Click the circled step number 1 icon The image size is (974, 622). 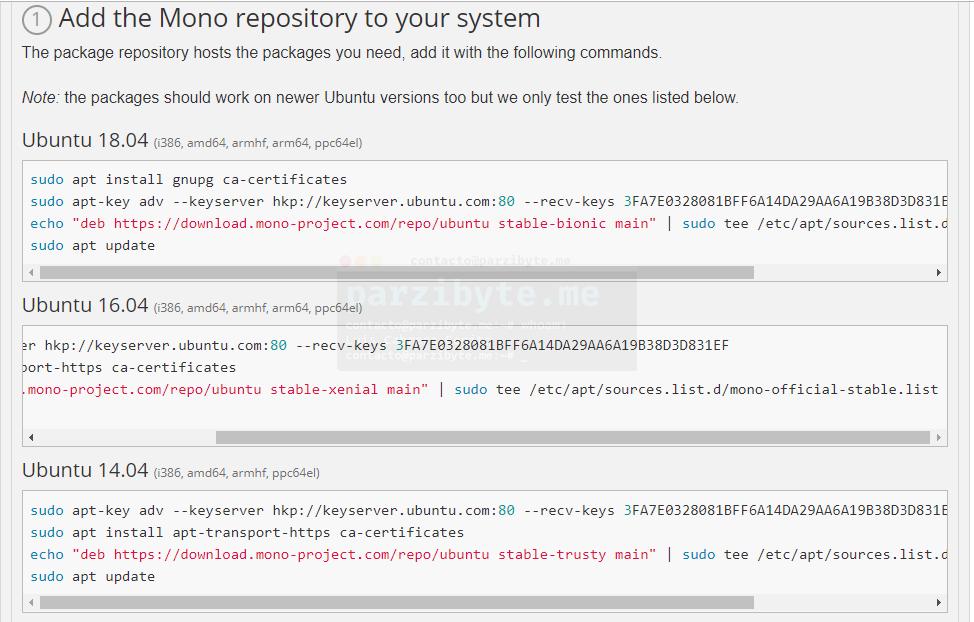(x=36, y=20)
